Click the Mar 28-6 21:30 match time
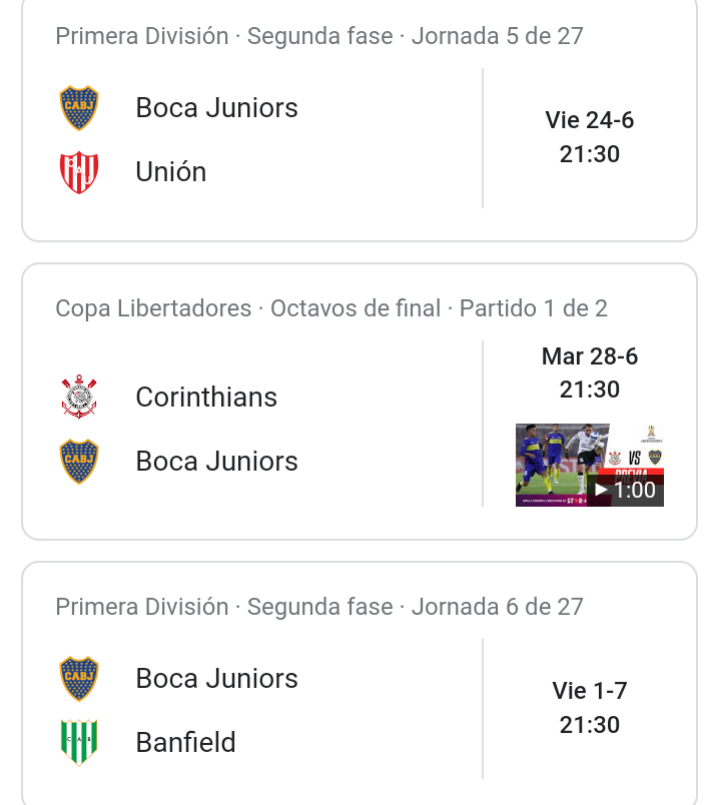The image size is (719, 805). coord(590,373)
